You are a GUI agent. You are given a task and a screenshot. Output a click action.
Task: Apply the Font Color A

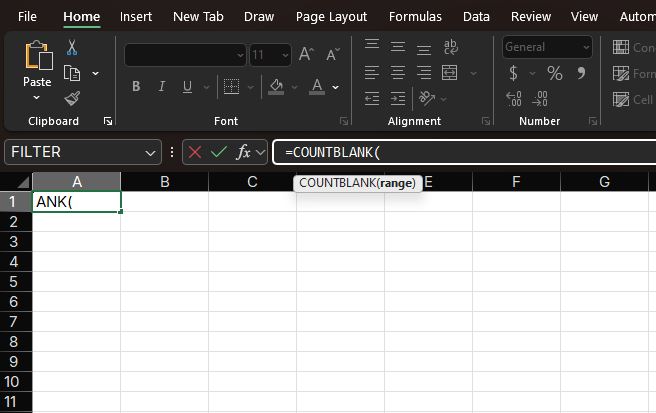pos(317,87)
